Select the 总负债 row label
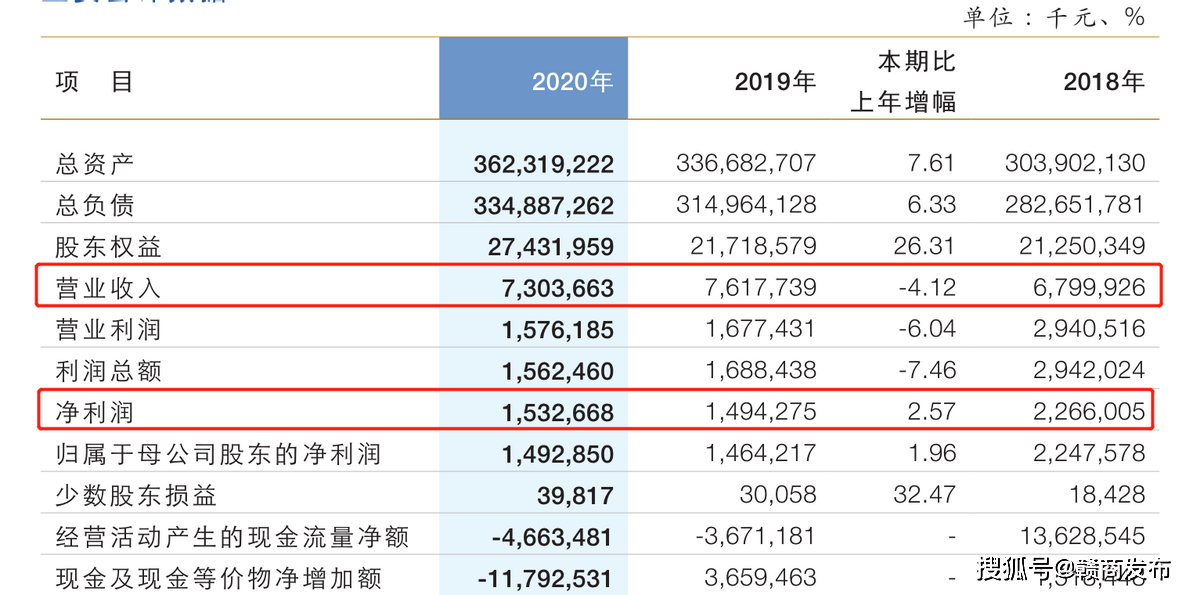The height and width of the screenshot is (595, 1200). [x=94, y=205]
